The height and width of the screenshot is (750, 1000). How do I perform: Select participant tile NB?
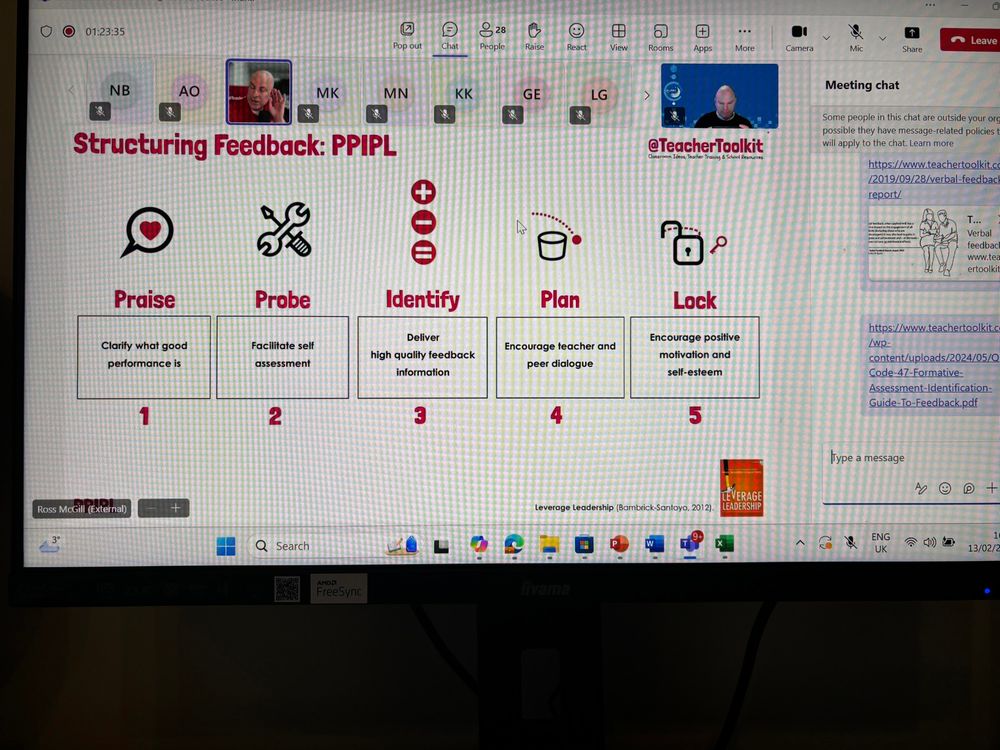point(119,91)
